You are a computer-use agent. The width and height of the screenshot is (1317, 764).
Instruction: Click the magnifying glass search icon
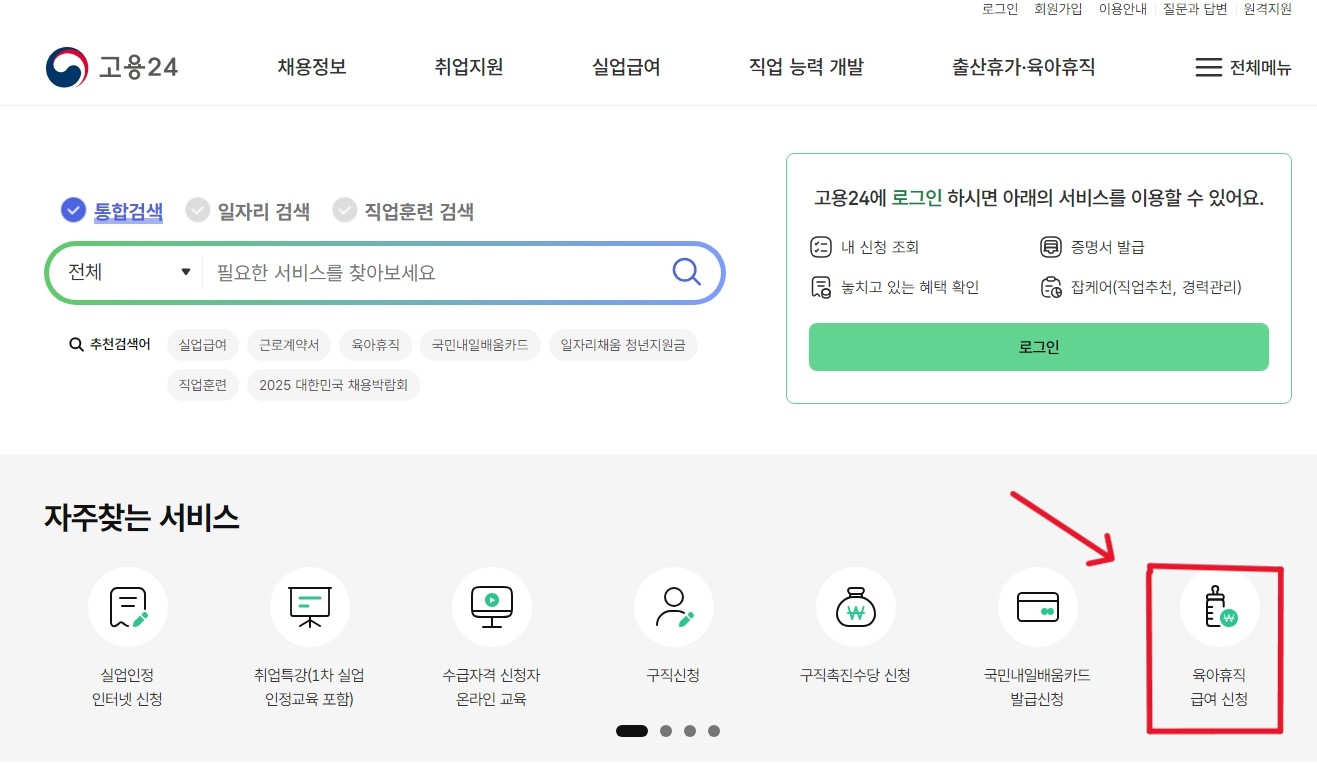point(686,271)
